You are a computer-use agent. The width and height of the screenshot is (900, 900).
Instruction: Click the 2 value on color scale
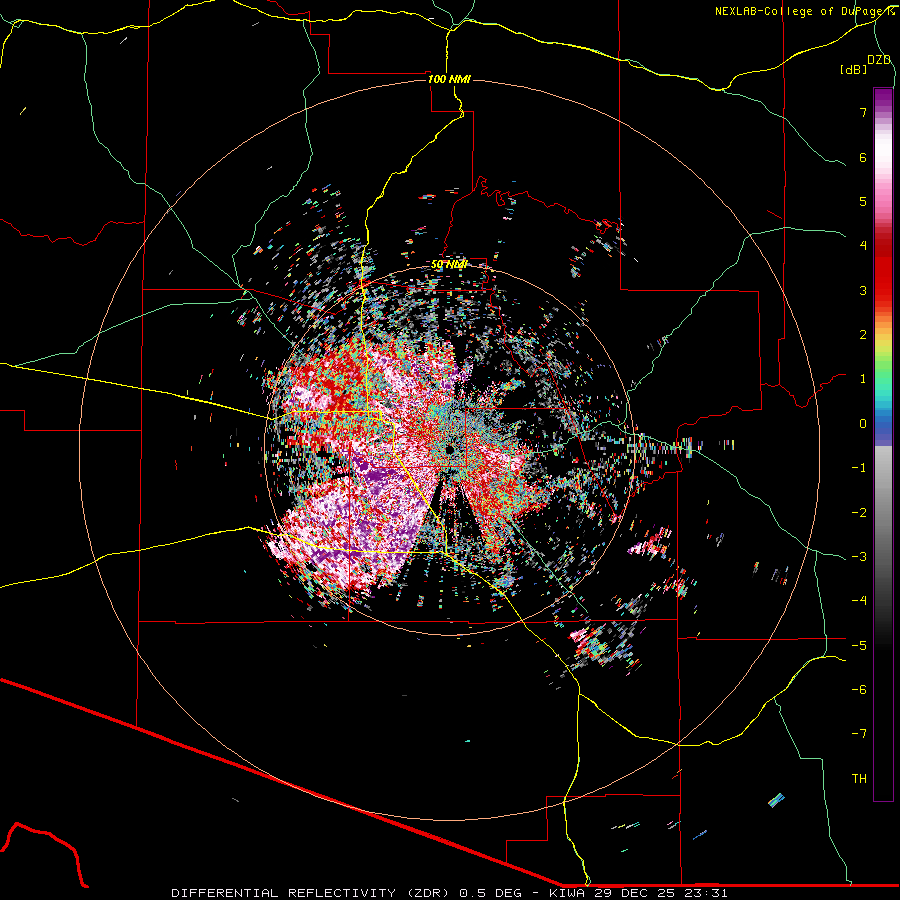[863, 335]
